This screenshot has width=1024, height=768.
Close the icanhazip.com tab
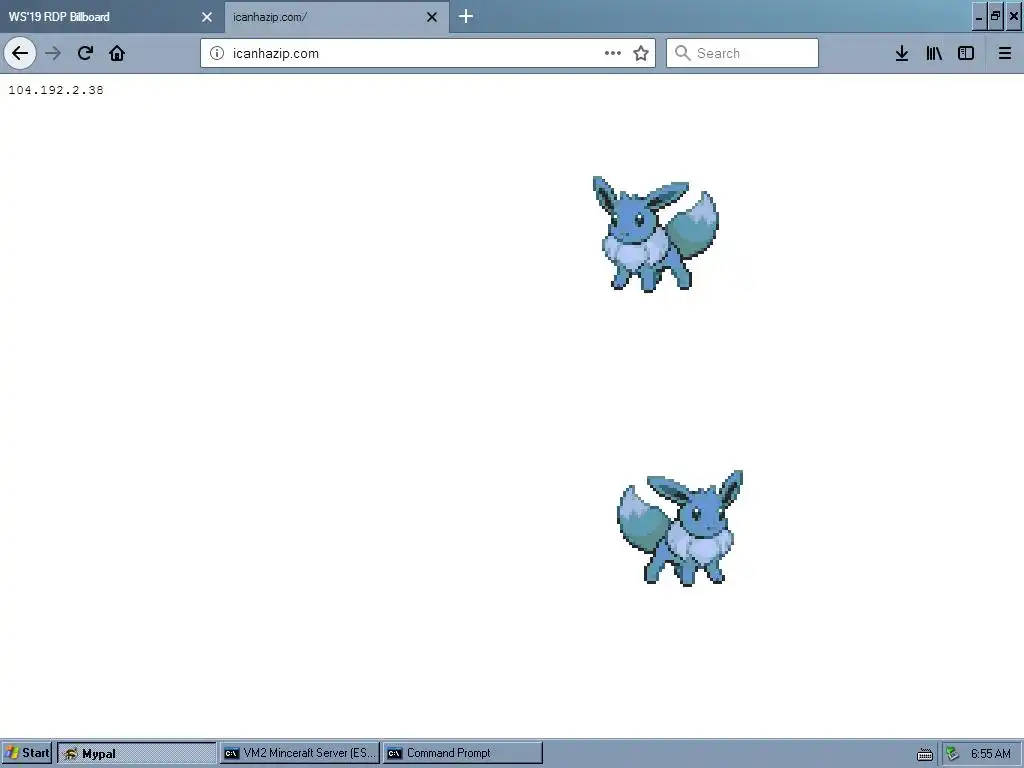432,17
